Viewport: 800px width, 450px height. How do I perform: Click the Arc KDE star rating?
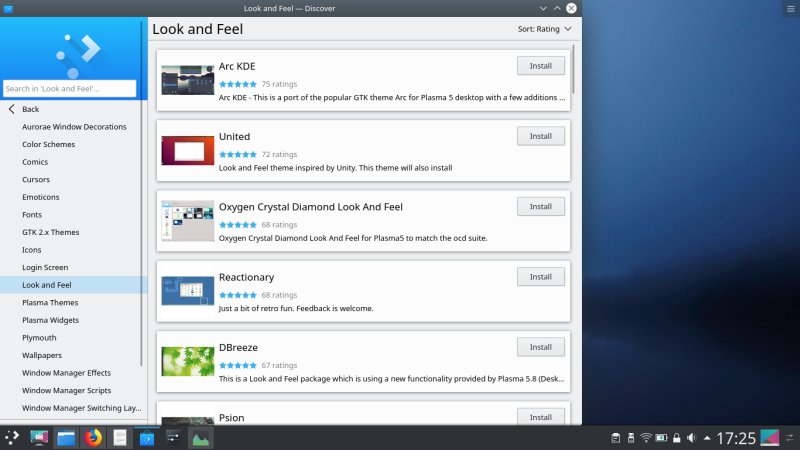238,84
